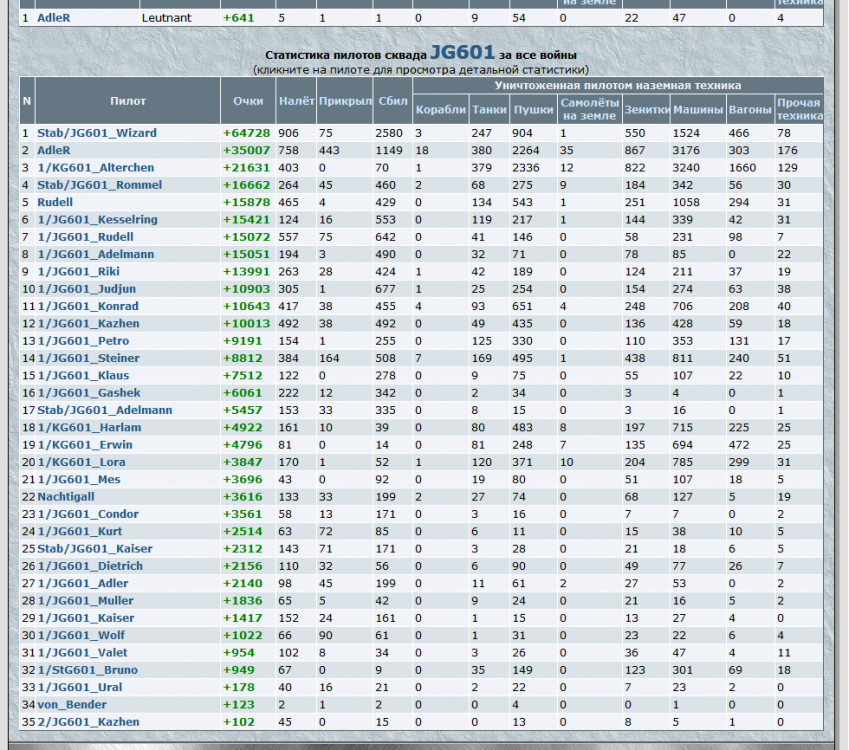
Task: Open 1/JG601_Gashek pilot link
Action: coord(89,393)
